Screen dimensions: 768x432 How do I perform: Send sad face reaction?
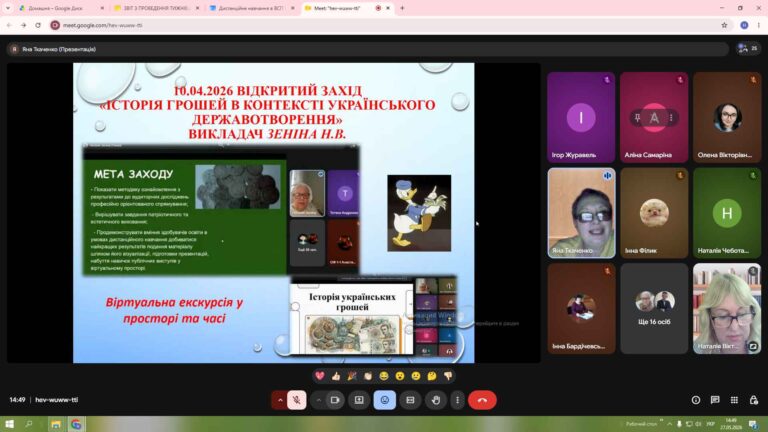tap(416, 376)
